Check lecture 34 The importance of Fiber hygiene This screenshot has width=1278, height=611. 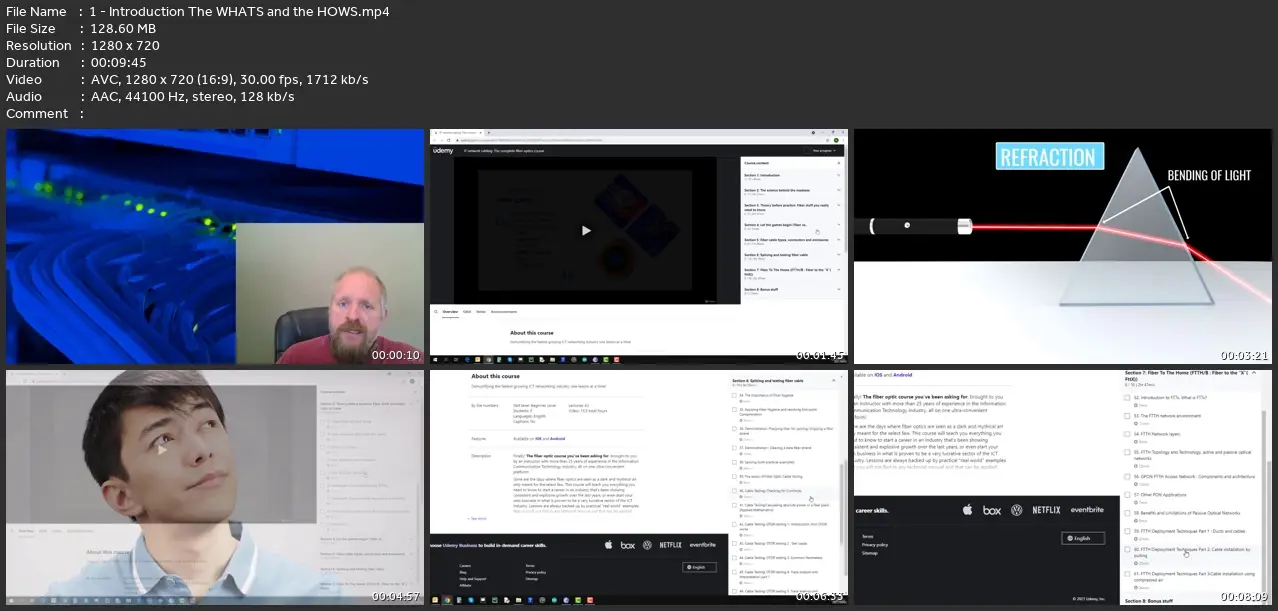click(734, 396)
